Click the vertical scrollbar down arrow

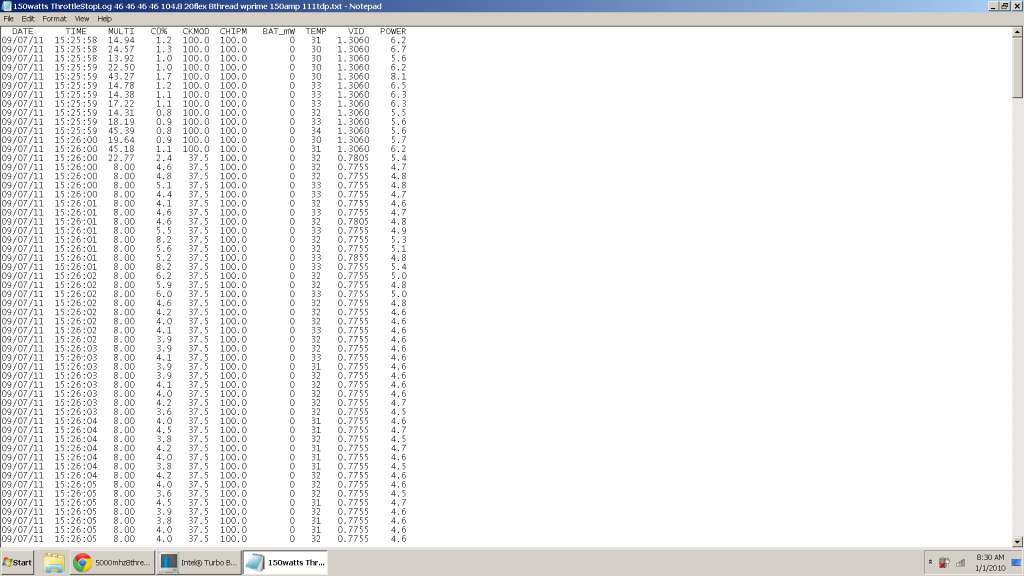point(1017,541)
